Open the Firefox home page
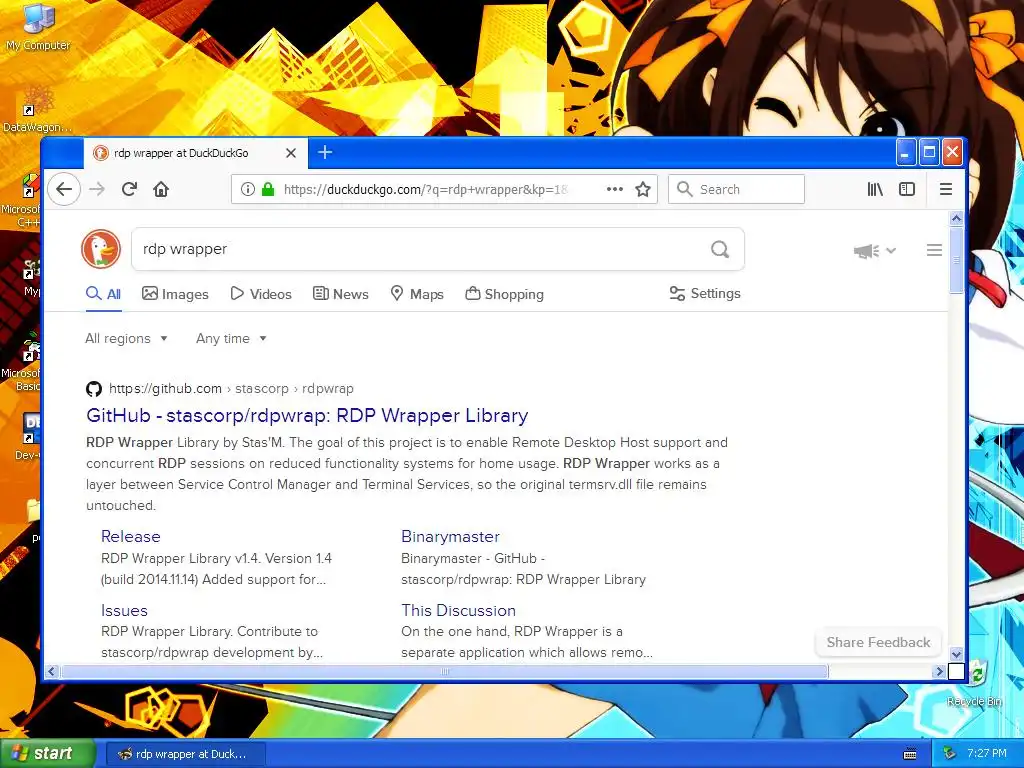 coord(161,189)
